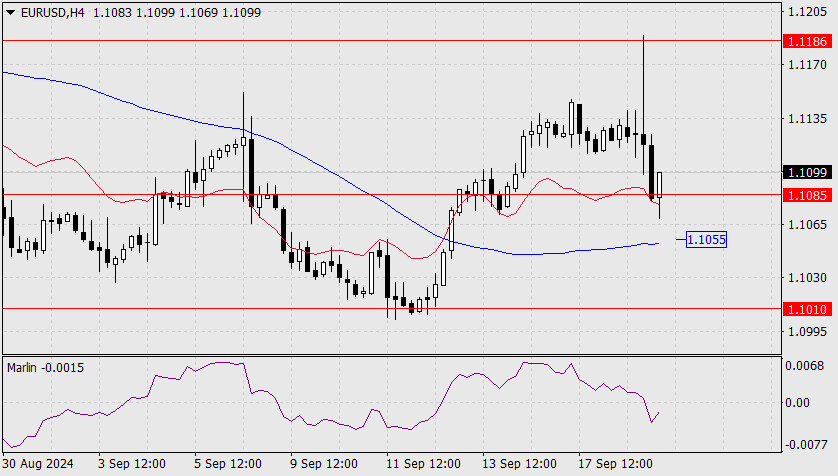Click the 0.0068 oscillator scale value
838x476 pixels.
(x=804, y=366)
